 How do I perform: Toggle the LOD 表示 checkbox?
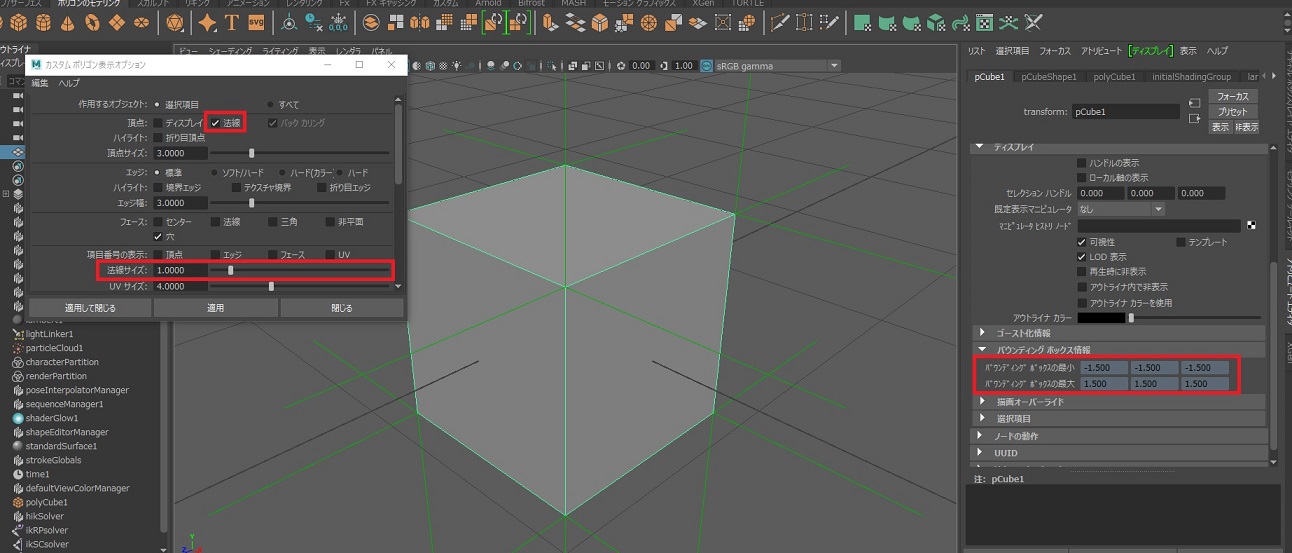point(1081,257)
